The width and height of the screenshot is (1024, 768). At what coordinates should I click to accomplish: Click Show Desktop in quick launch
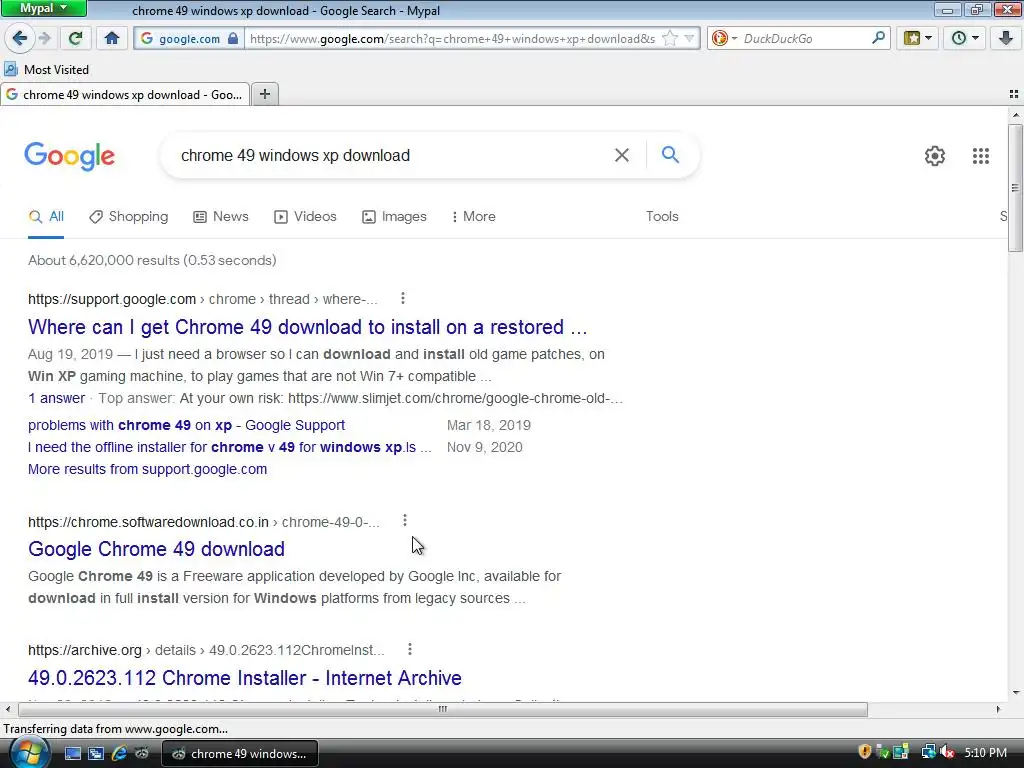pyautogui.click(x=72, y=754)
